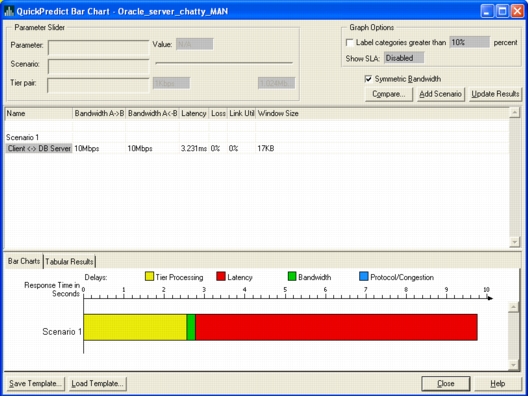Close window with title bar X
Viewport: 530px width, 398px height.
coord(517,11)
